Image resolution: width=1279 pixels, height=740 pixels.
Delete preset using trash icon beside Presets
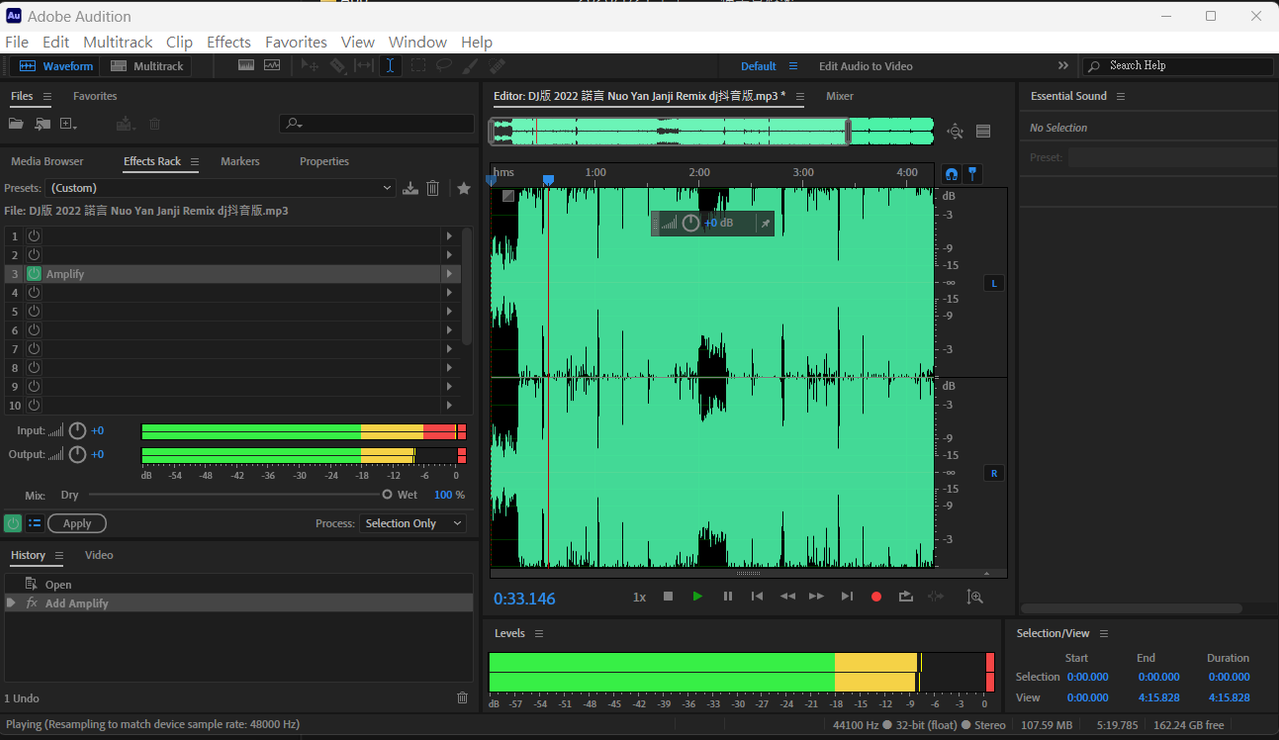click(433, 188)
